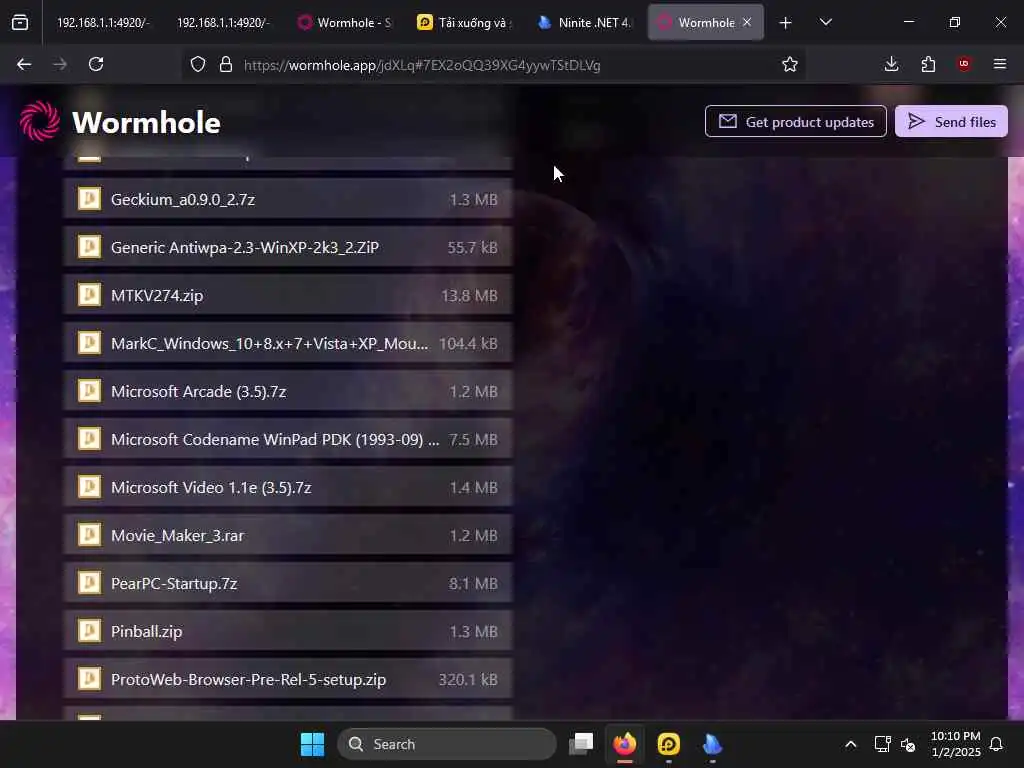Screen dimensions: 1024x768
Task: Click the Wormhole title text link
Action: click(146, 122)
